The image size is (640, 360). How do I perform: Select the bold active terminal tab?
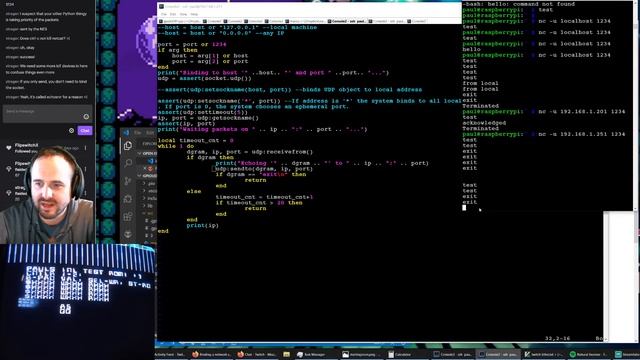point(347,21)
